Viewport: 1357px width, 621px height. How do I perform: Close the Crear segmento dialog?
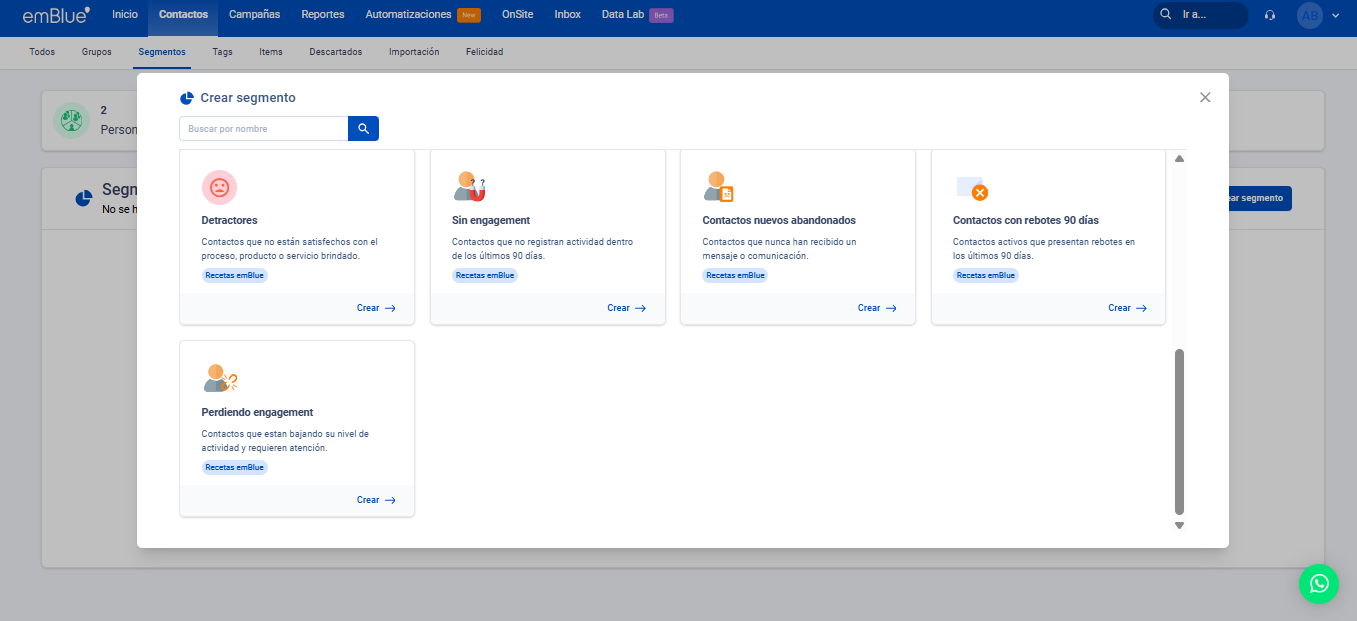[1205, 97]
